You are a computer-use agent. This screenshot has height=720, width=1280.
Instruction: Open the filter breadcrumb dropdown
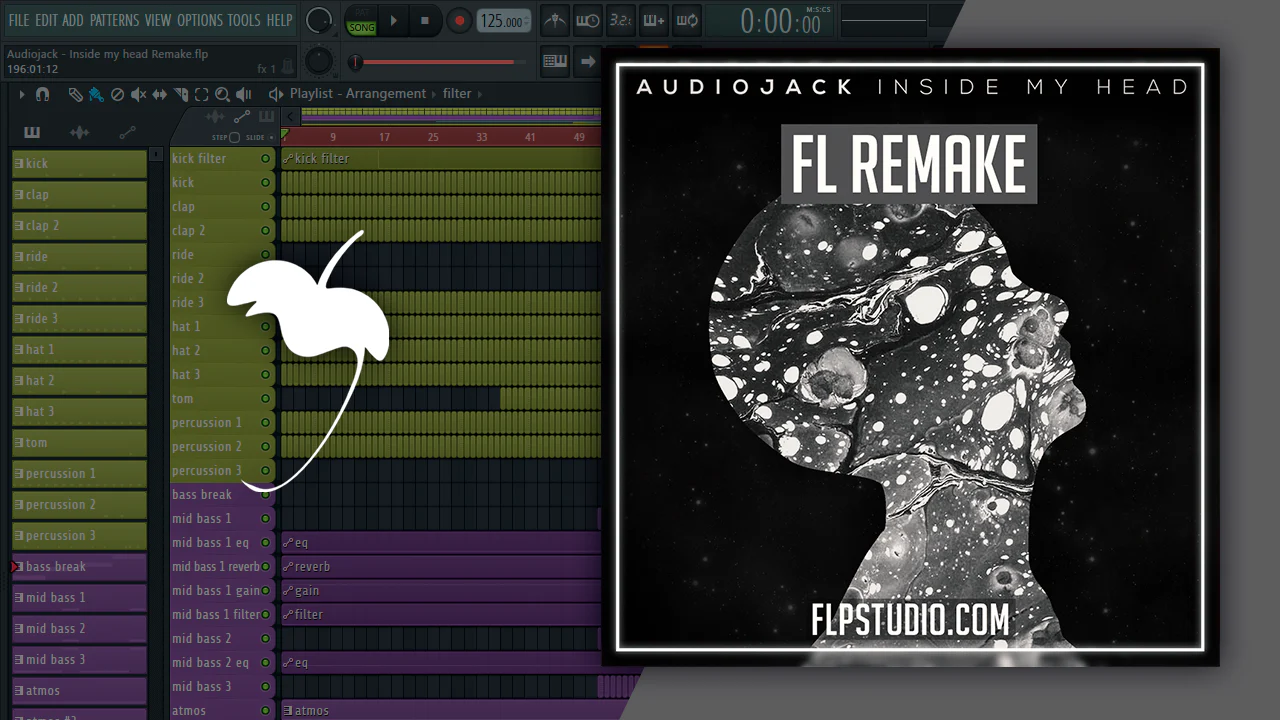click(x=457, y=94)
